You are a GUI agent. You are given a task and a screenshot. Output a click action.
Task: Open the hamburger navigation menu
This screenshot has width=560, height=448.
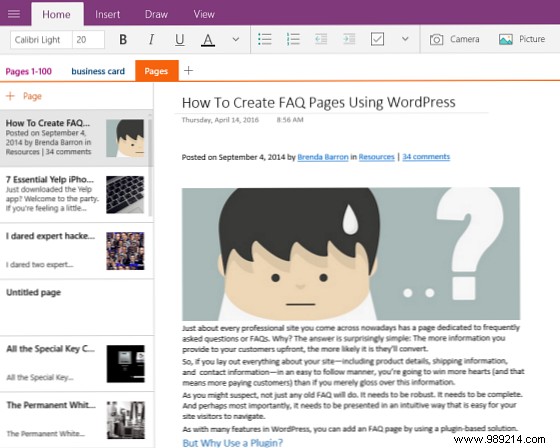pos(14,14)
